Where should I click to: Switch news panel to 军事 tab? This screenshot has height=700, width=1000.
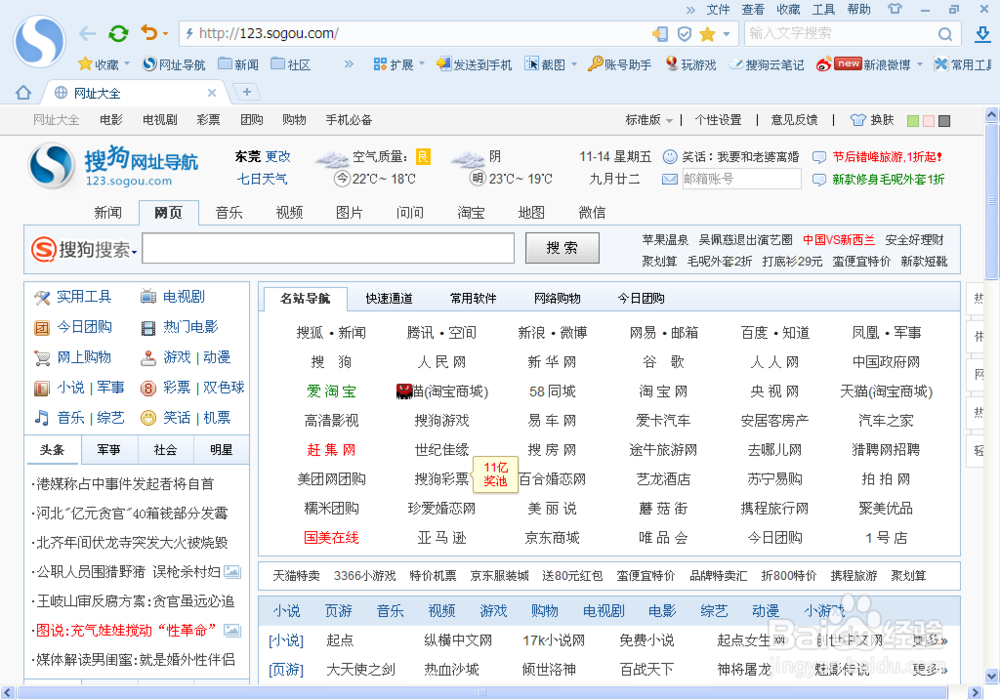pyautogui.click(x=108, y=449)
